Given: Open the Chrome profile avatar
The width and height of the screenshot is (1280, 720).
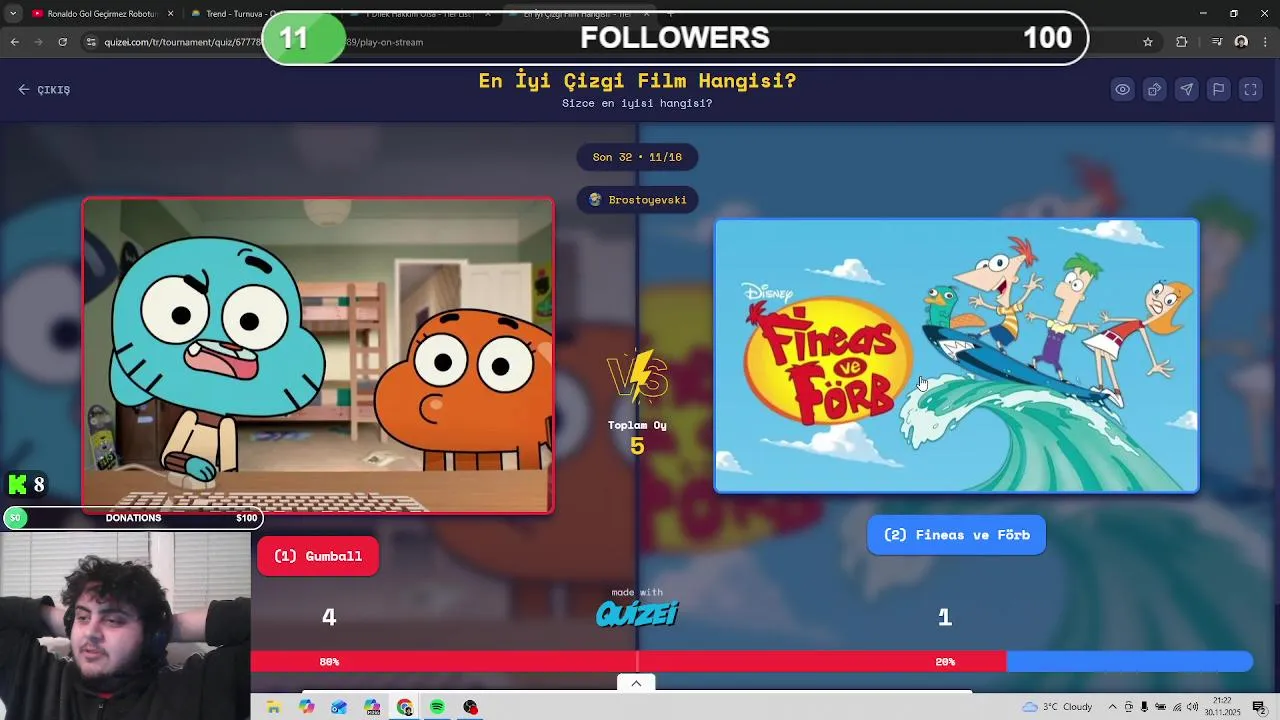Looking at the screenshot, I should coord(1241,42).
